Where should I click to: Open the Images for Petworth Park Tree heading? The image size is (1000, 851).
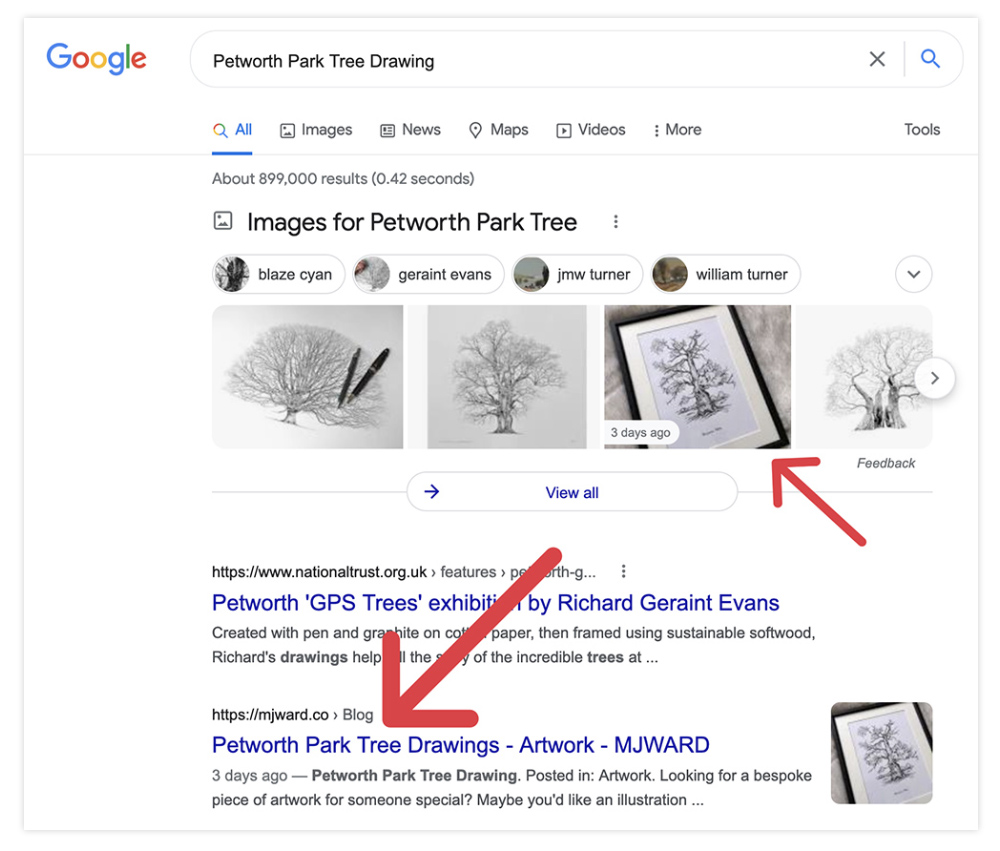coord(412,222)
